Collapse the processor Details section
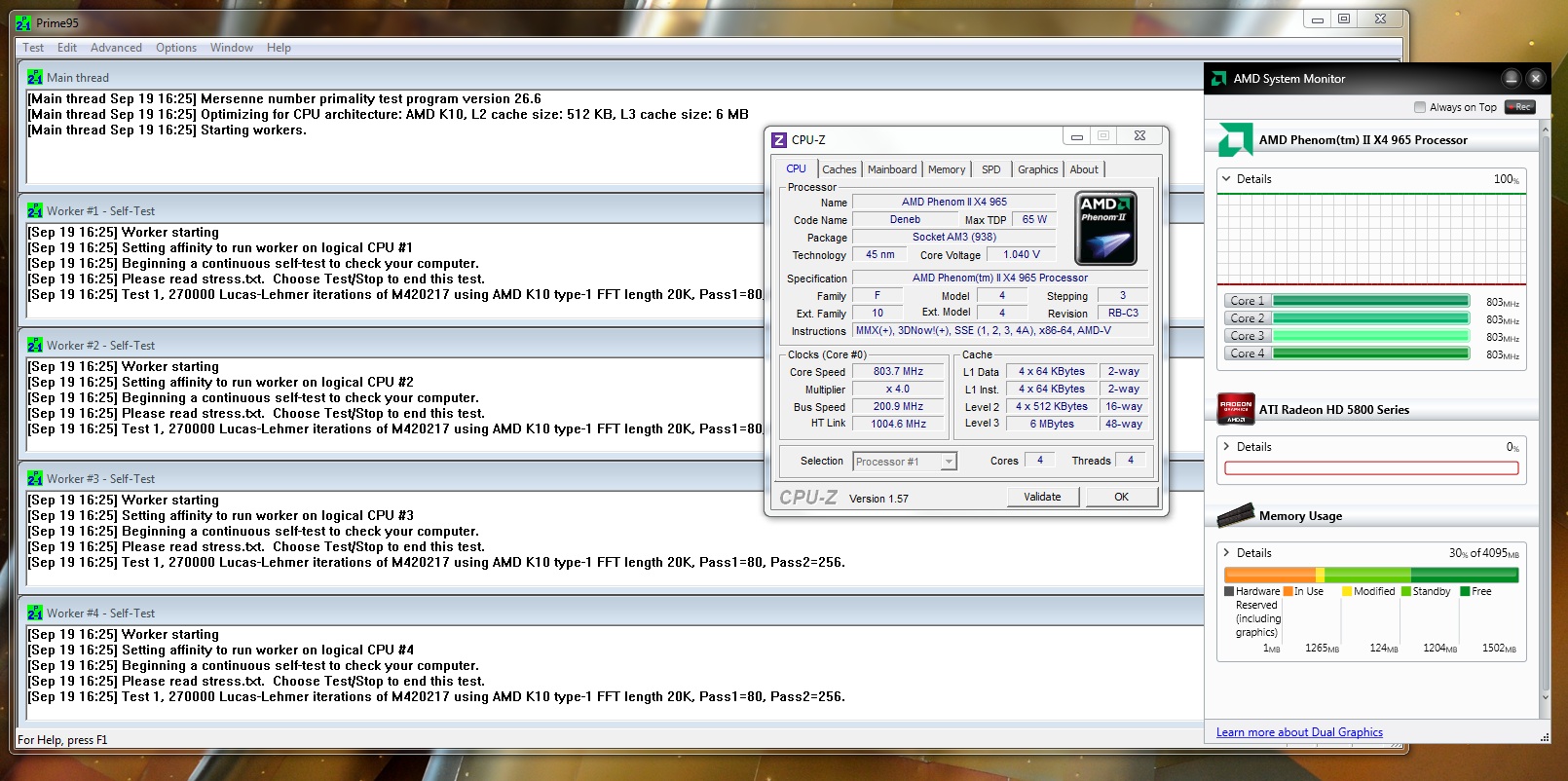This screenshot has width=1568, height=781. [x=1226, y=178]
